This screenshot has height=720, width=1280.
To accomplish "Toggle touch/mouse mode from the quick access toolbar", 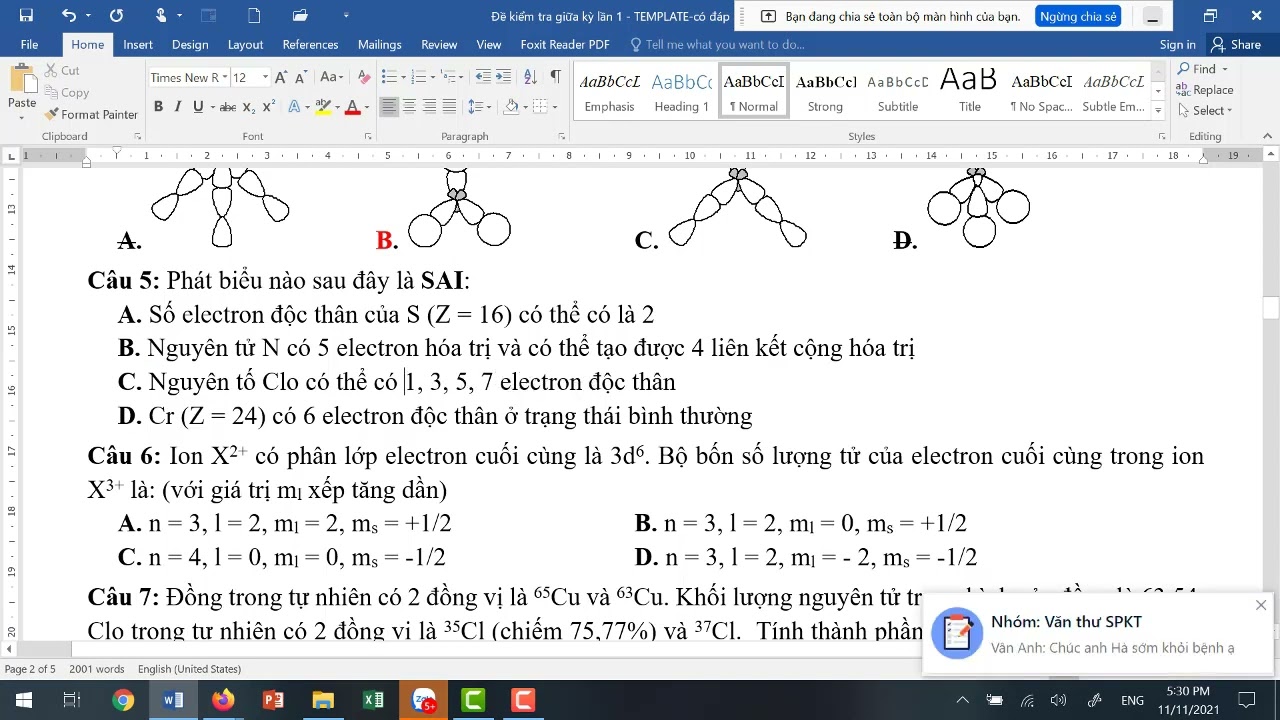I will [x=162, y=15].
